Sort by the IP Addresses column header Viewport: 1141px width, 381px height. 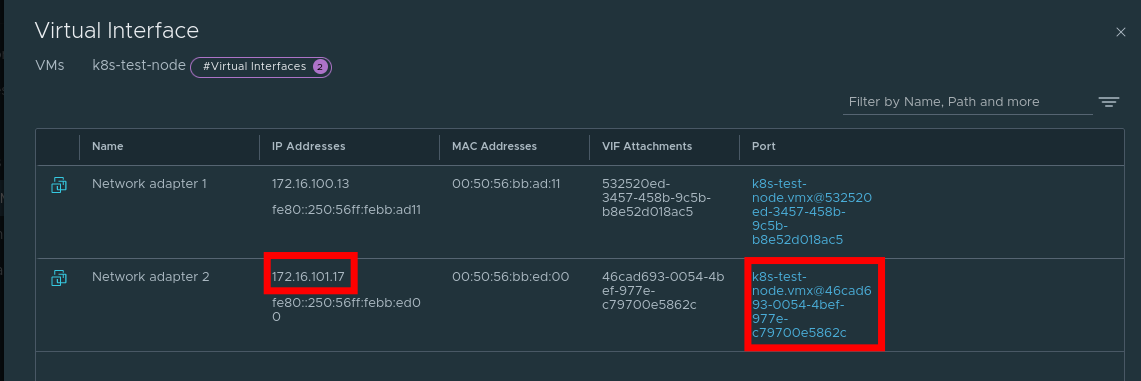click(309, 146)
